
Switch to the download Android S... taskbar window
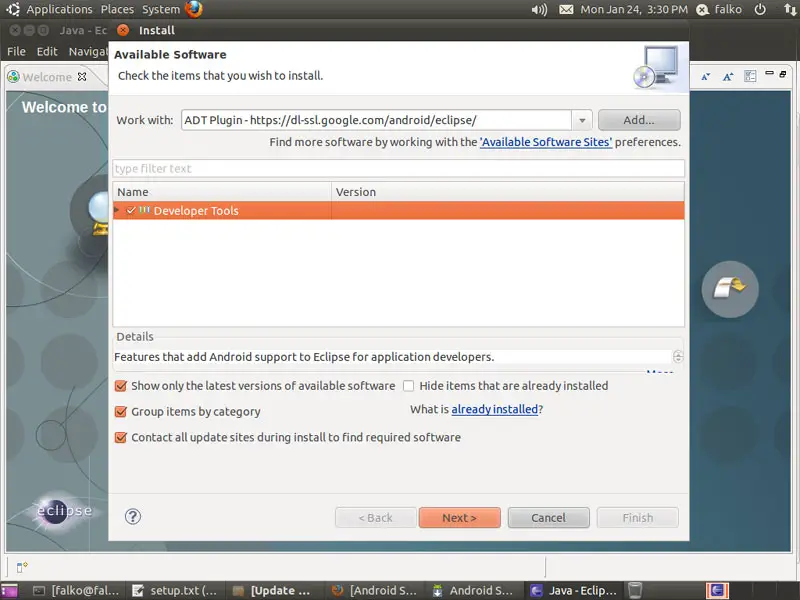(x=472, y=590)
